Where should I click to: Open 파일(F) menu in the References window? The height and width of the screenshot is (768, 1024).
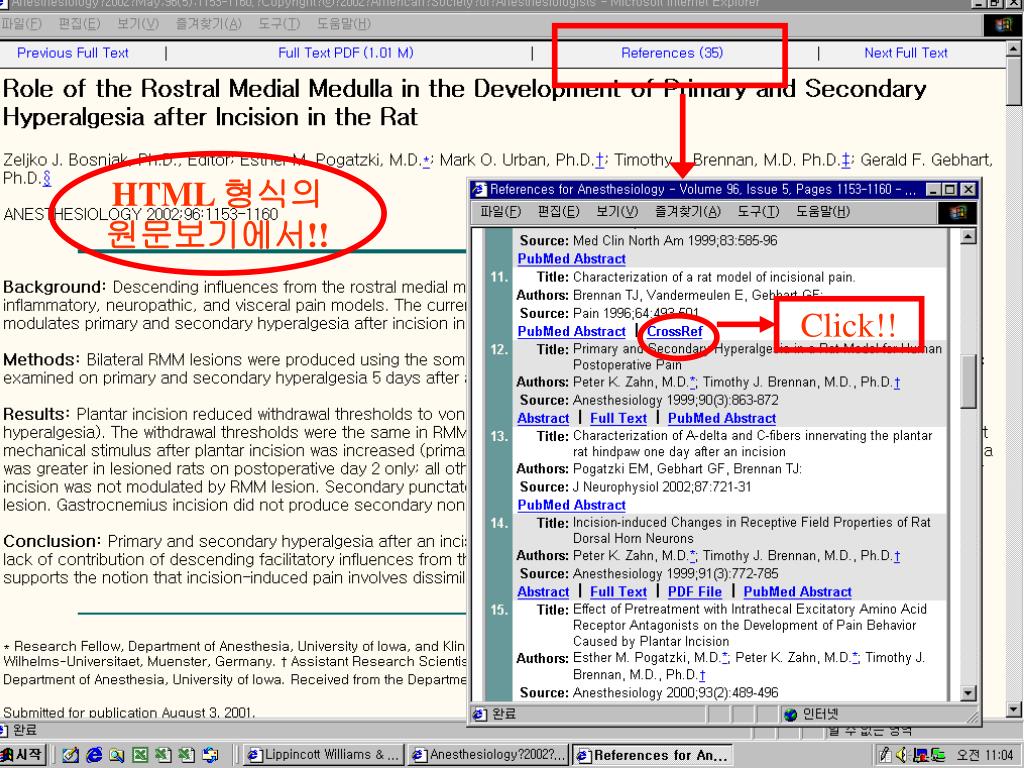[x=501, y=212]
